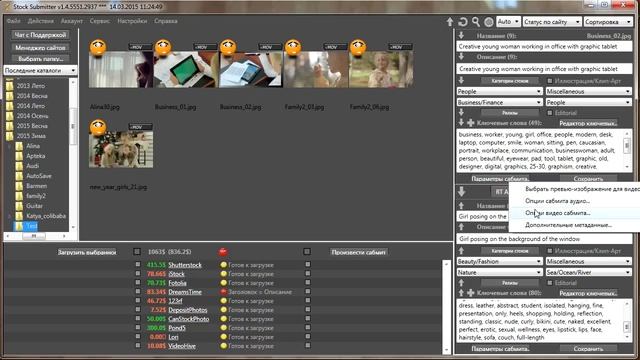640x360 pixels.
Task: Toggle Иллюстрация/Клип-Арт checkbox above Miscellaneous and People
Action: pos(550,81)
